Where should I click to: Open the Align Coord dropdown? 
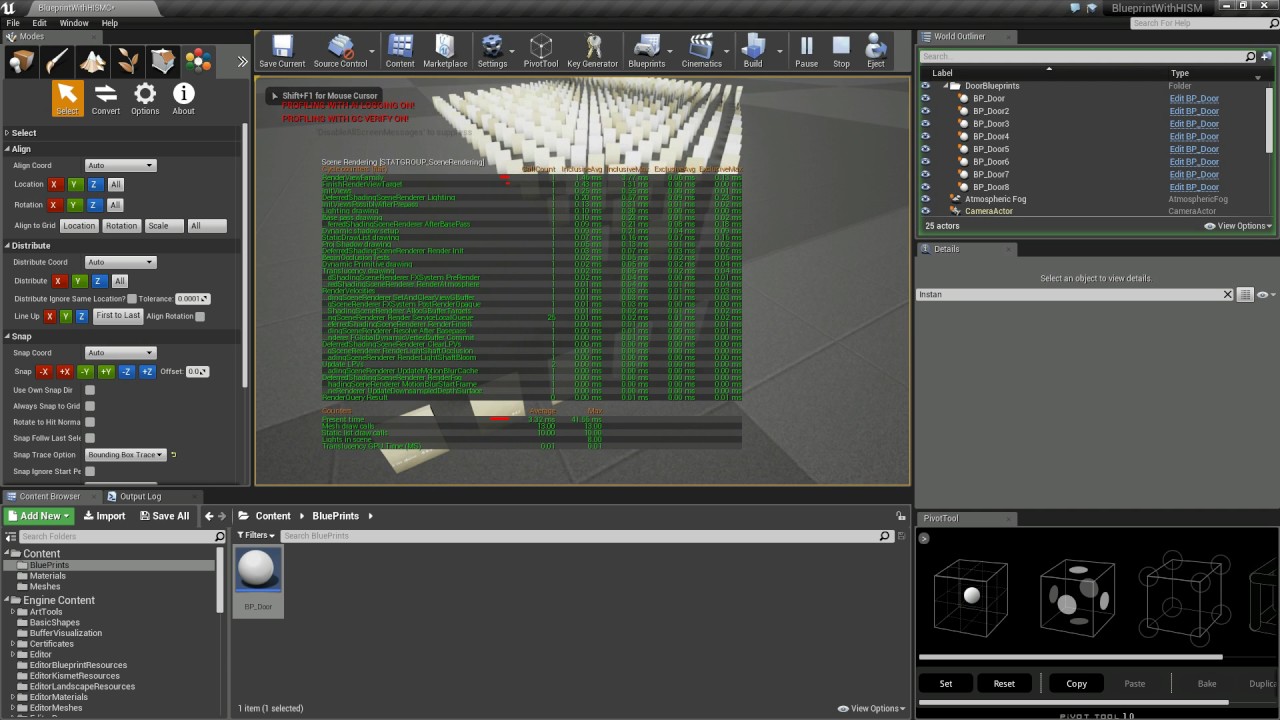tap(120, 165)
